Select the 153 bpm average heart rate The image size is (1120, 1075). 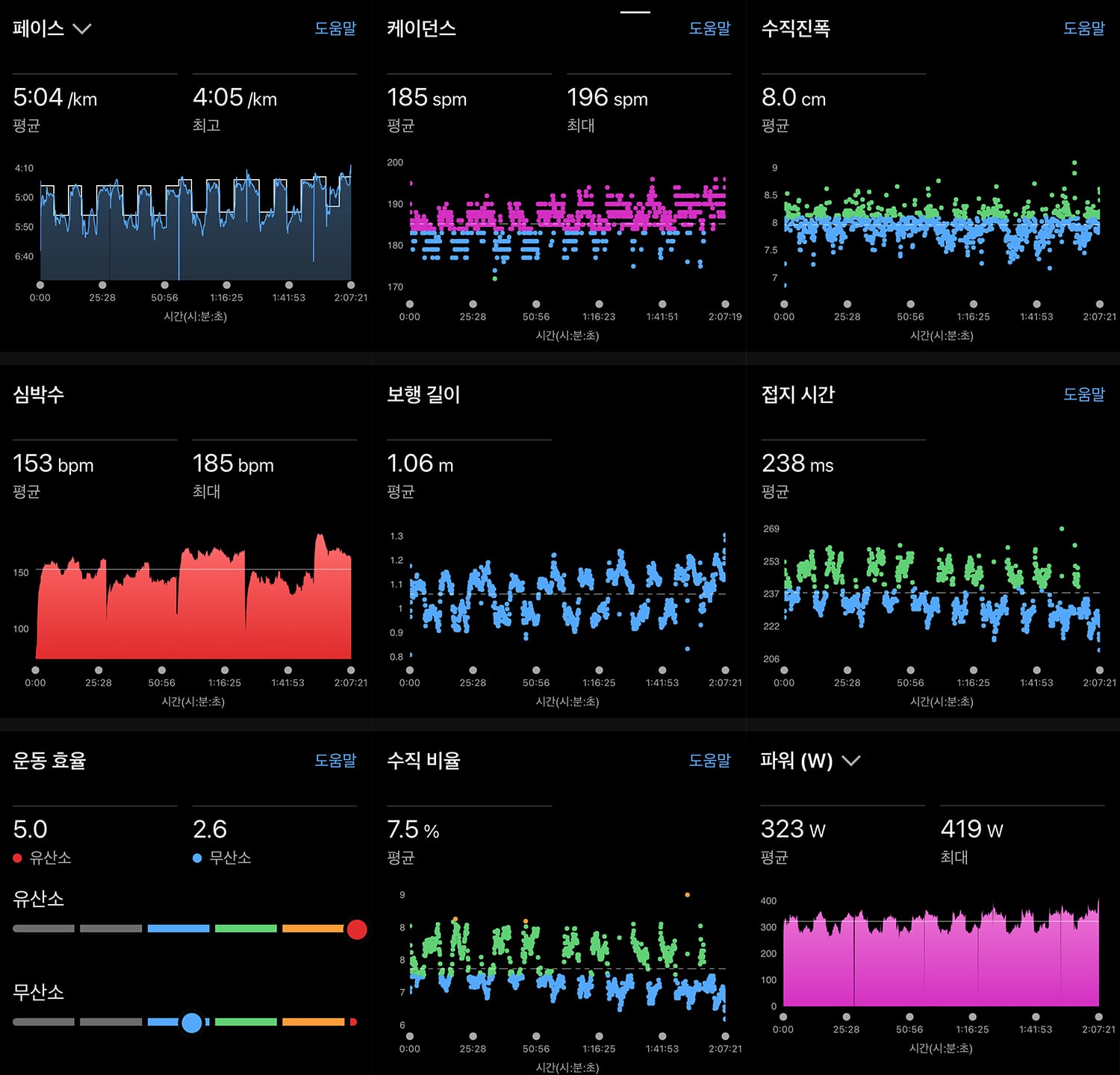click(x=53, y=464)
